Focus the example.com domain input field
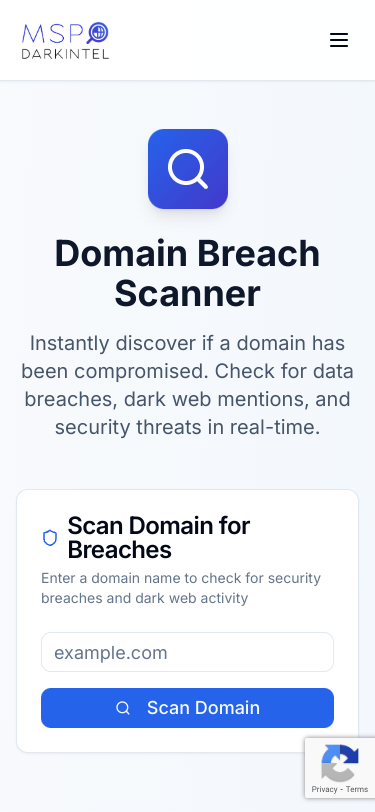Viewport: 375px width, 812px height. [x=188, y=652]
